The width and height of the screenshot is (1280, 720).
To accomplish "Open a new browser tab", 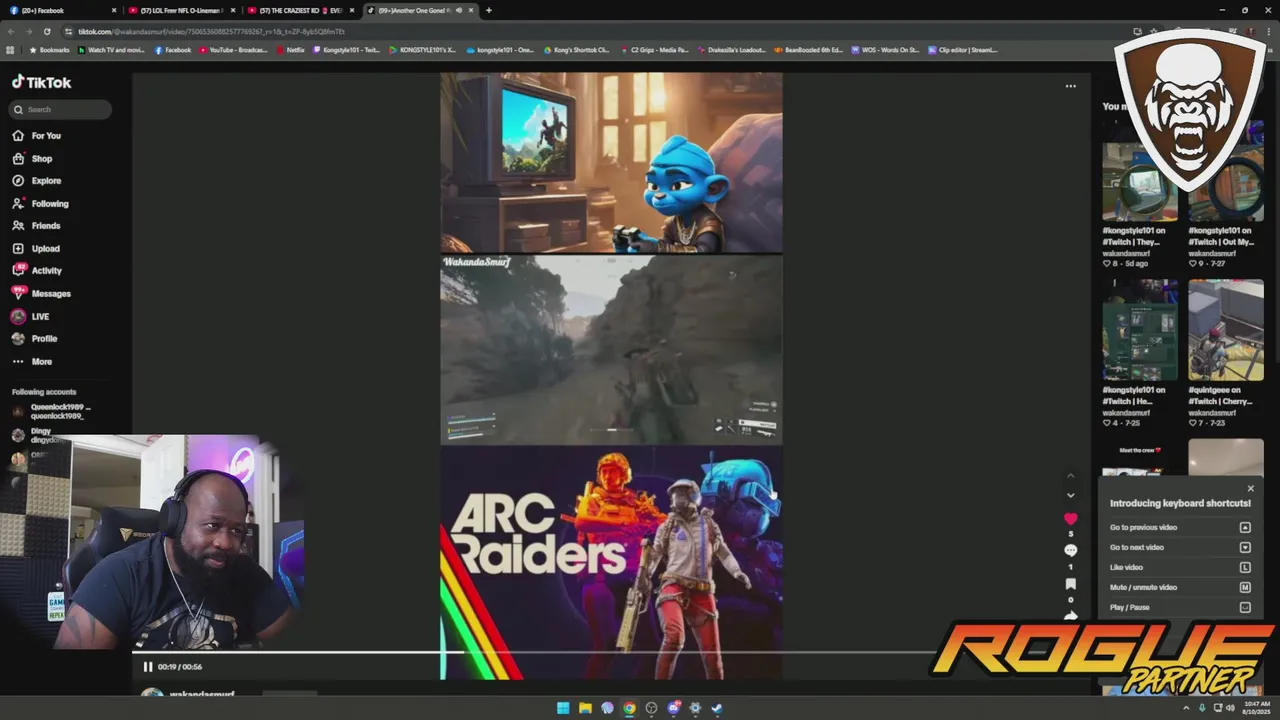I will pyautogui.click(x=489, y=10).
